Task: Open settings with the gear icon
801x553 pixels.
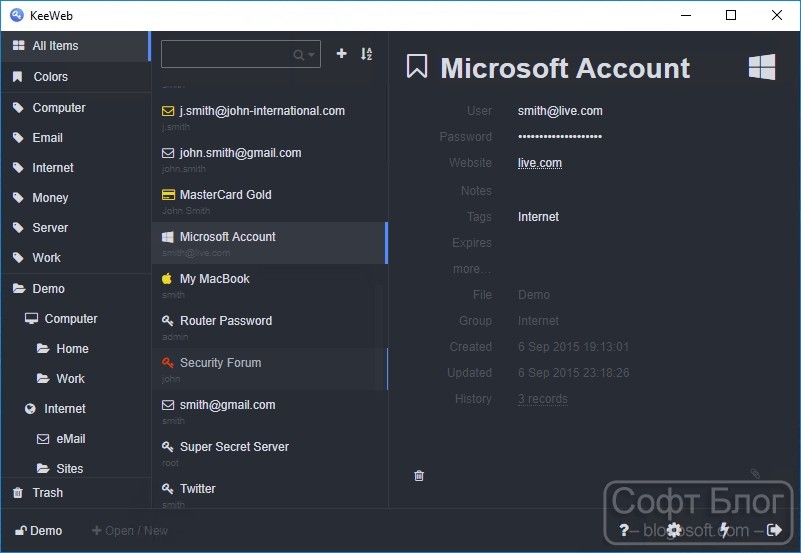Action: tap(674, 530)
